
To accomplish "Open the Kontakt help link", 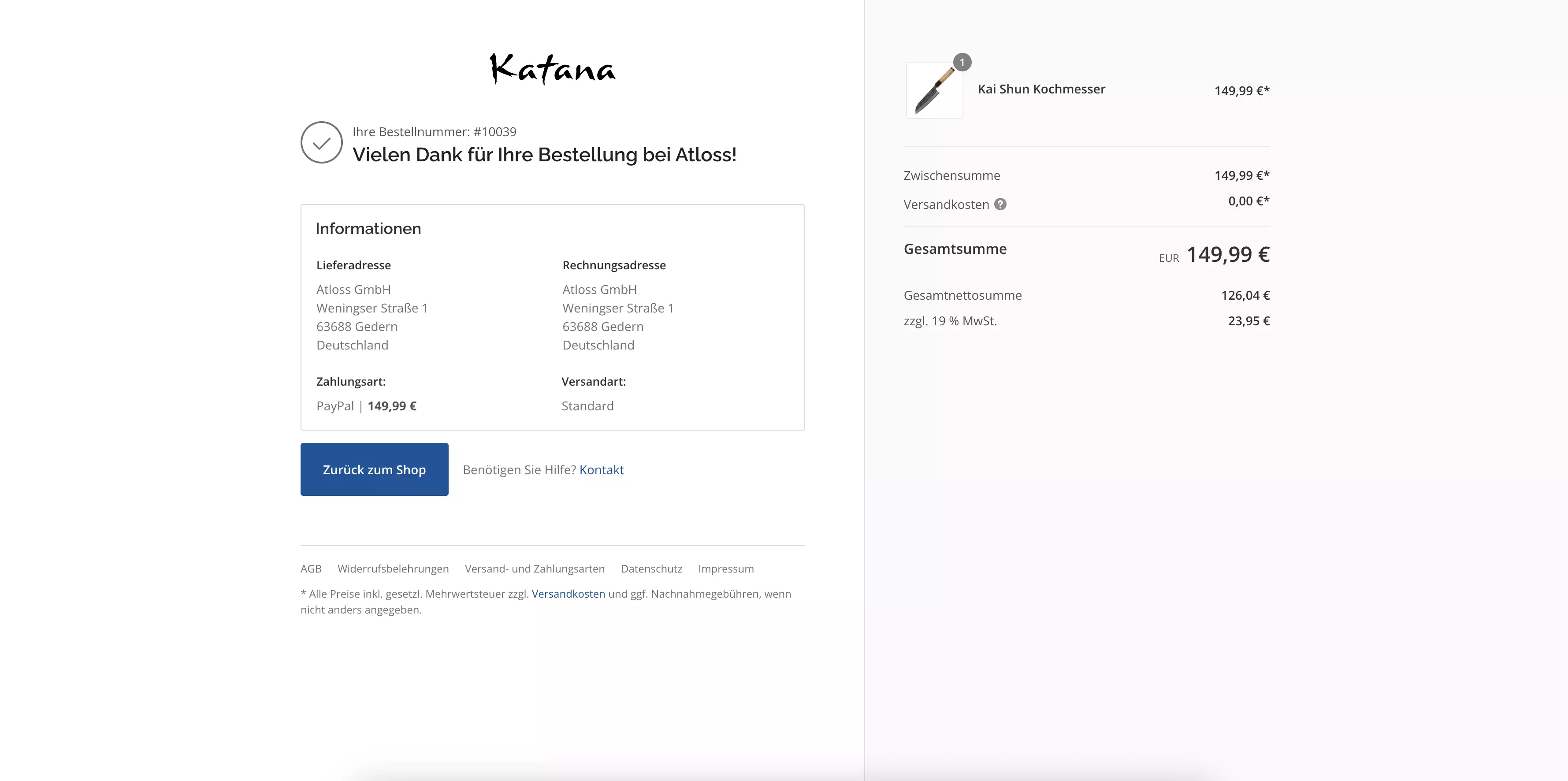I will click(x=602, y=470).
